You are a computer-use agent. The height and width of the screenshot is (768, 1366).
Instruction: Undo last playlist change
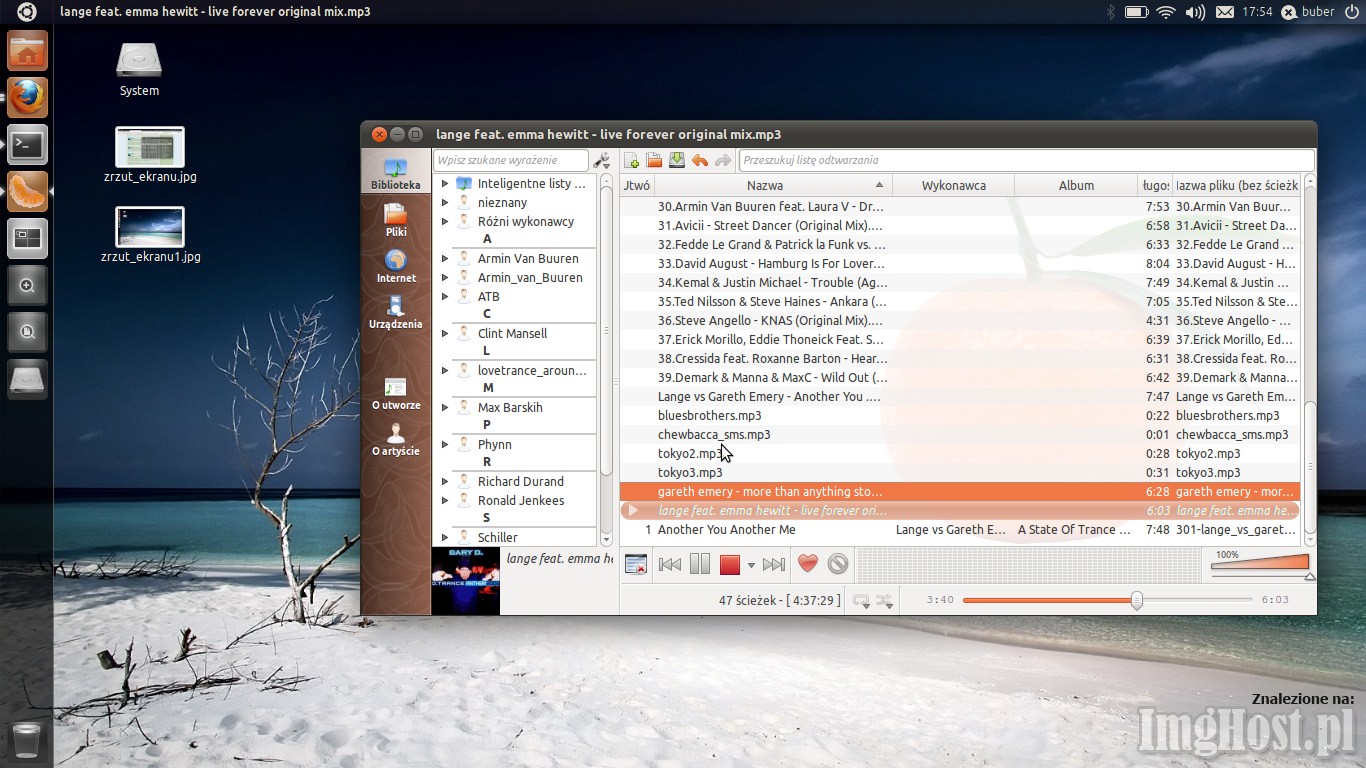[x=700, y=160]
